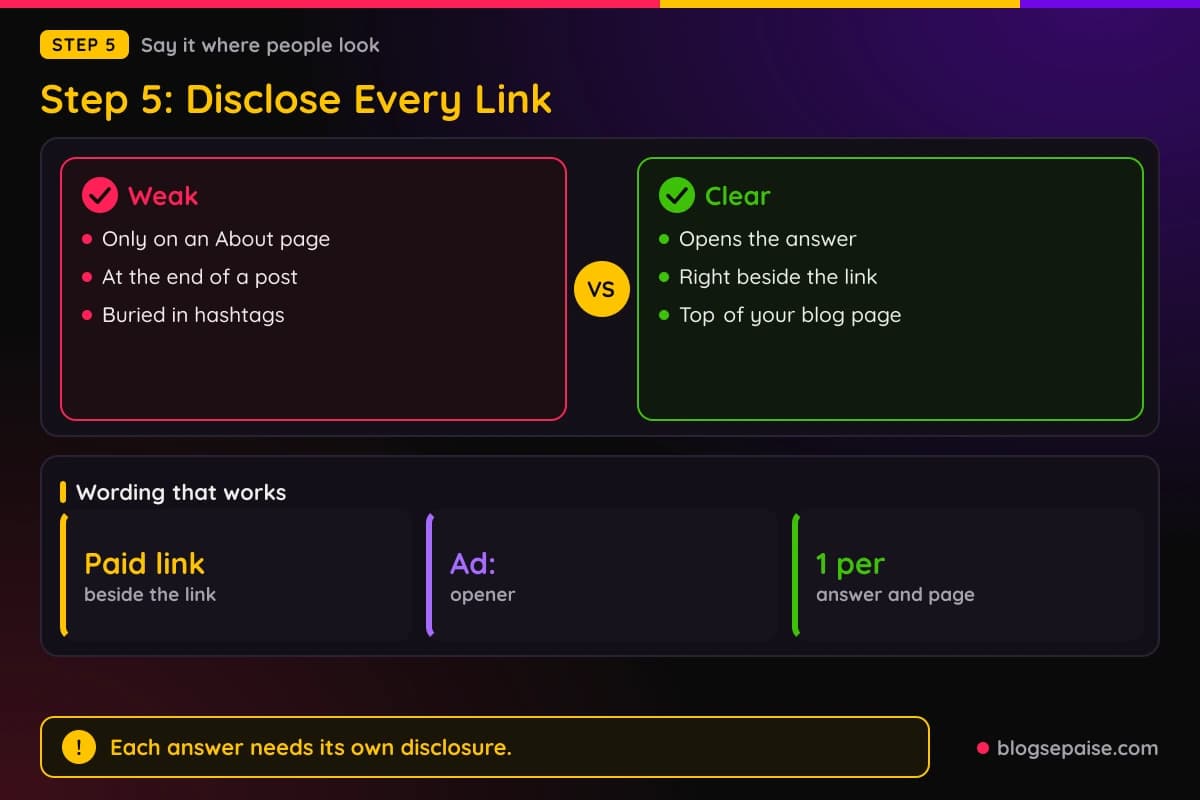Click the 'Ad:' card title
This screenshot has height=800, width=1200.
pos(473,563)
